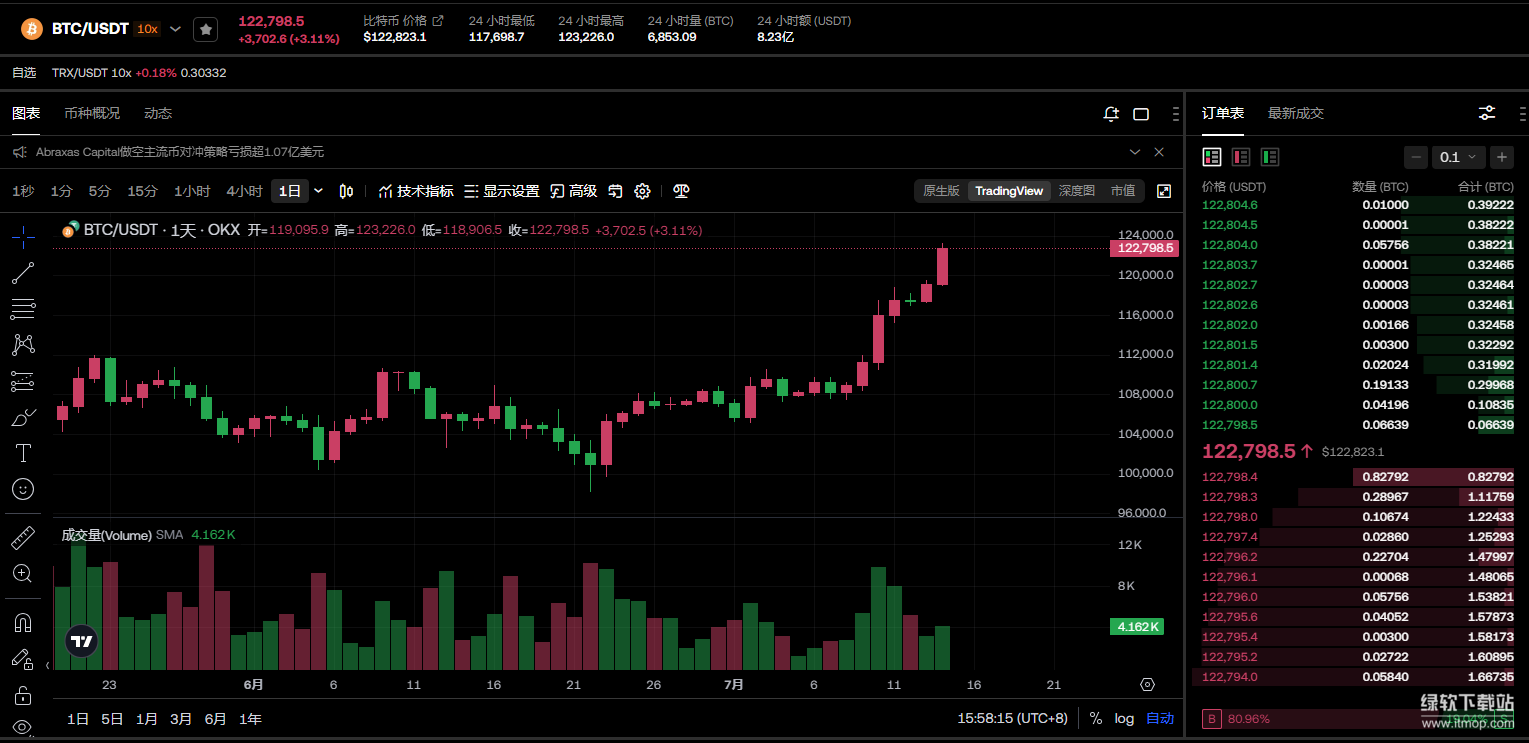The image size is (1529, 743).
Task: Open timezone setting 15:58:15 (UTC+8)
Action: (x=1012, y=718)
